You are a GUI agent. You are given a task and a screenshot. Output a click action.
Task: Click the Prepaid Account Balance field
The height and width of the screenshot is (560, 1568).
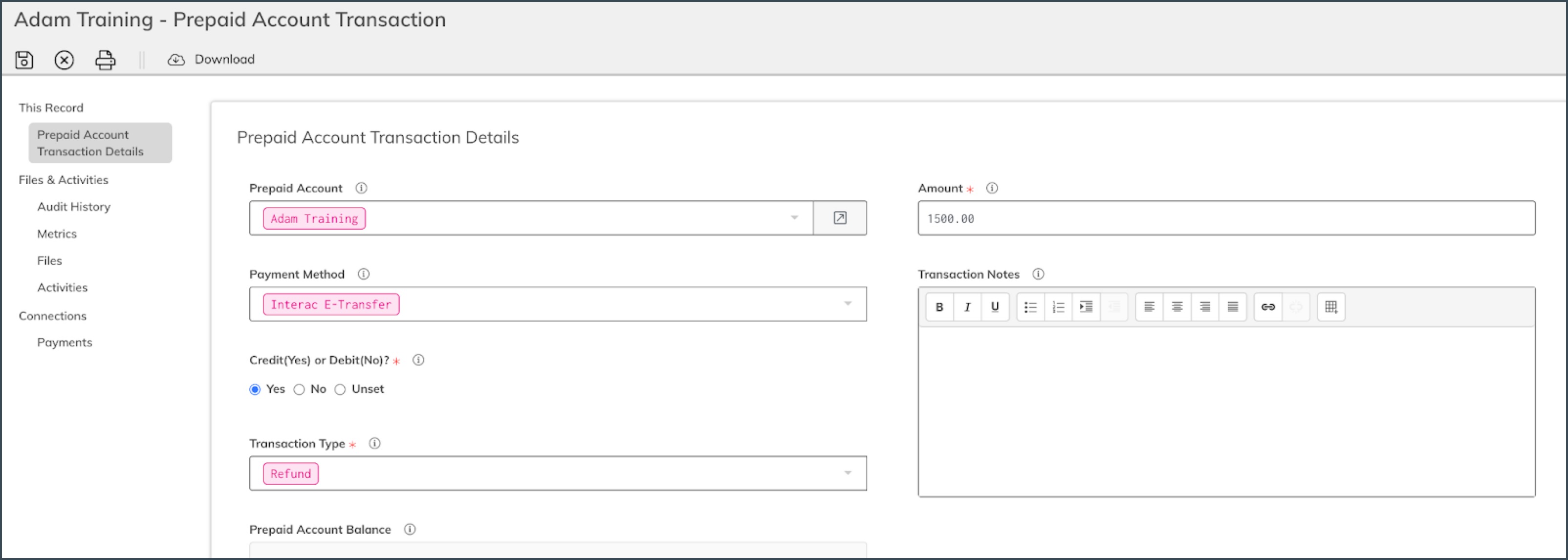coord(558,550)
